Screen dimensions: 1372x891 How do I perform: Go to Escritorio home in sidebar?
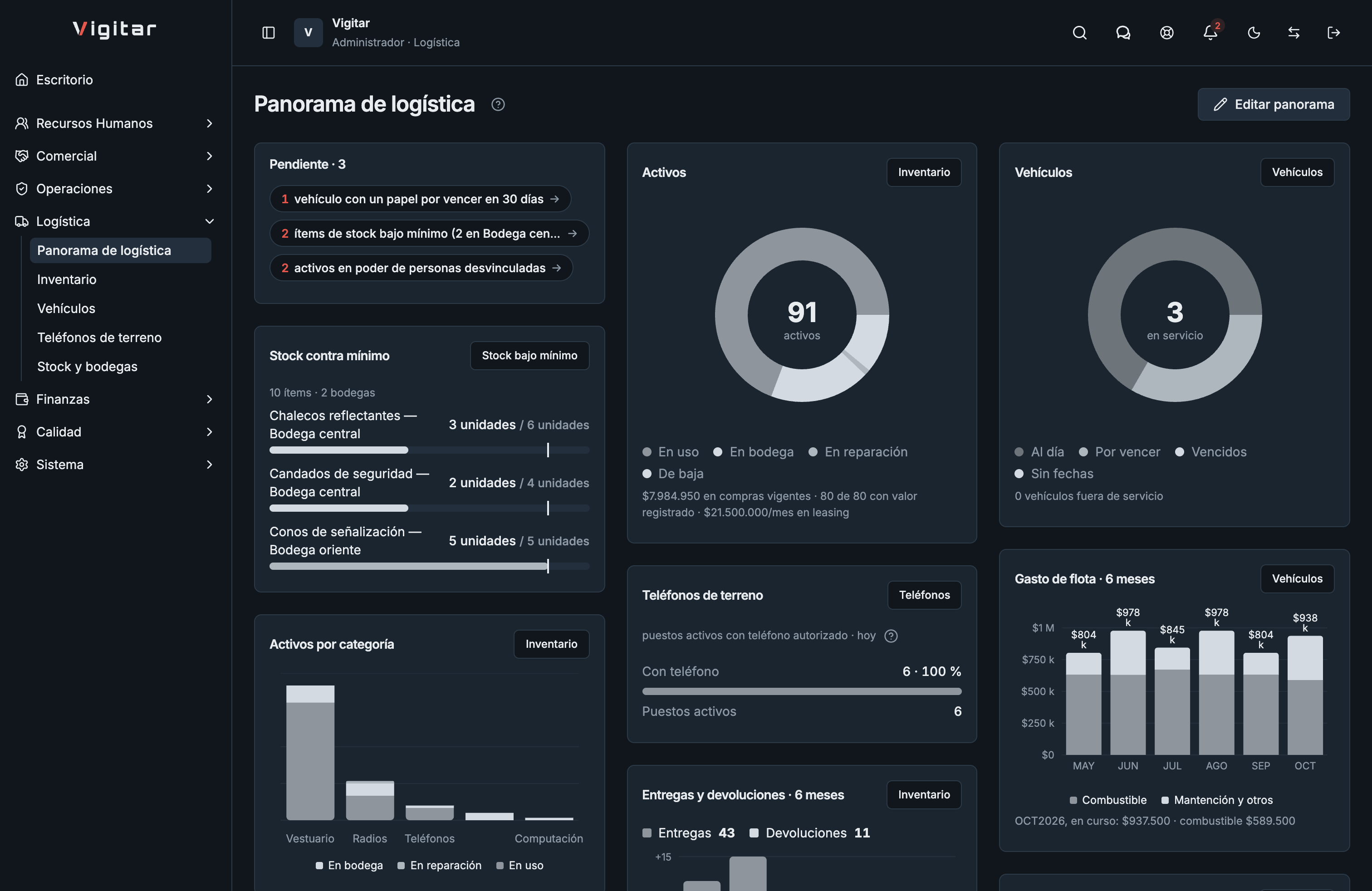(115, 79)
